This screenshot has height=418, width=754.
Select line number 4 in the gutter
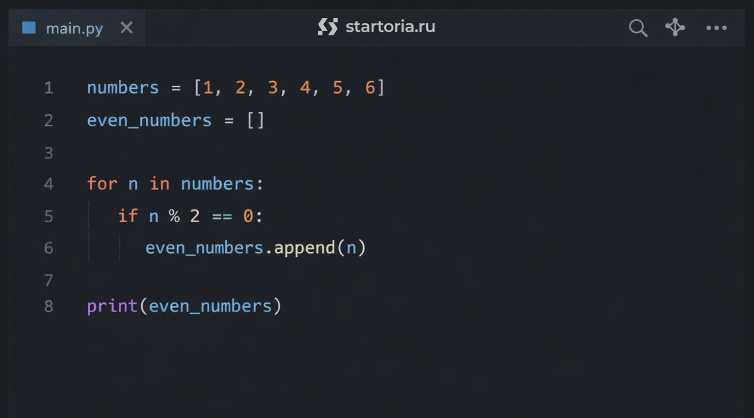point(49,184)
